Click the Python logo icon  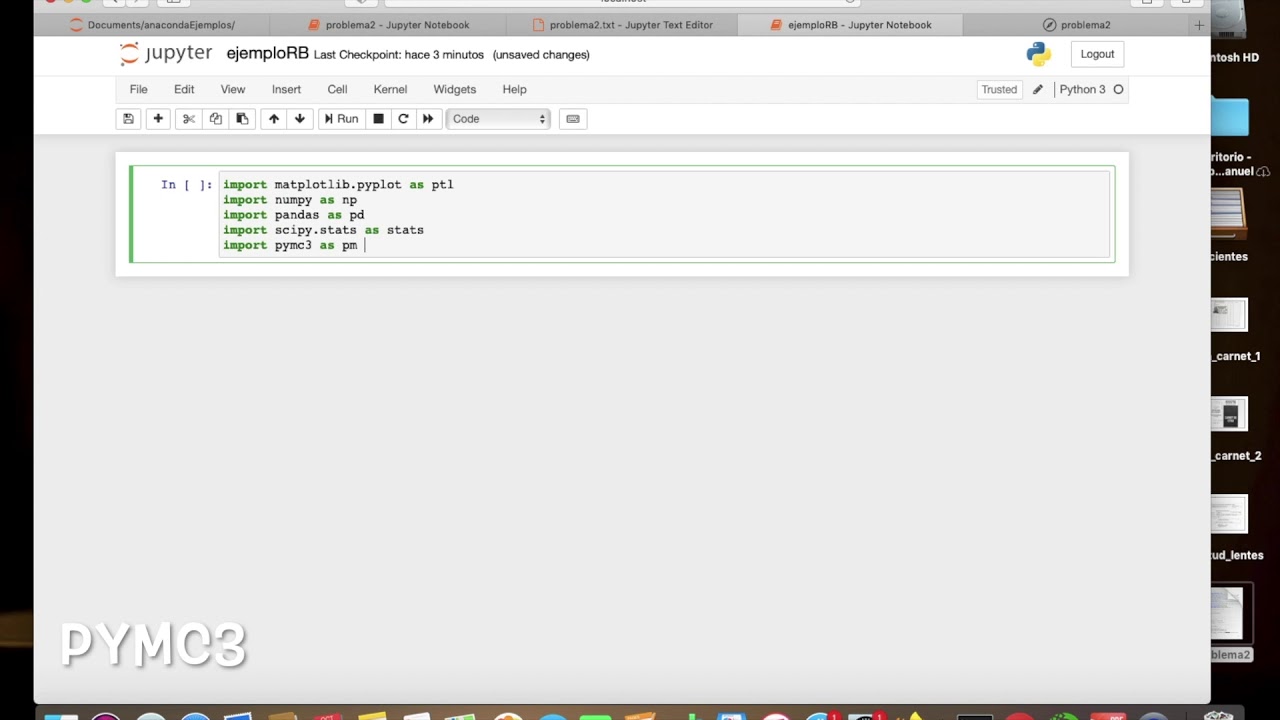pyautogui.click(x=1039, y=54)
